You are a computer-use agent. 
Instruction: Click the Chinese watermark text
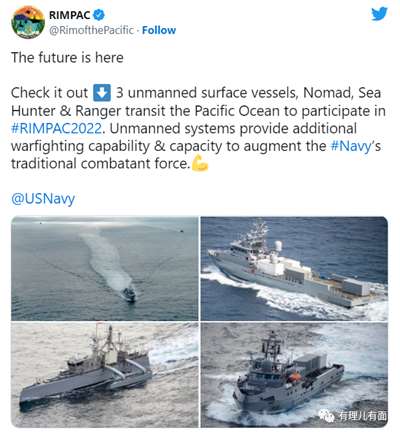[x=362, y=416]
